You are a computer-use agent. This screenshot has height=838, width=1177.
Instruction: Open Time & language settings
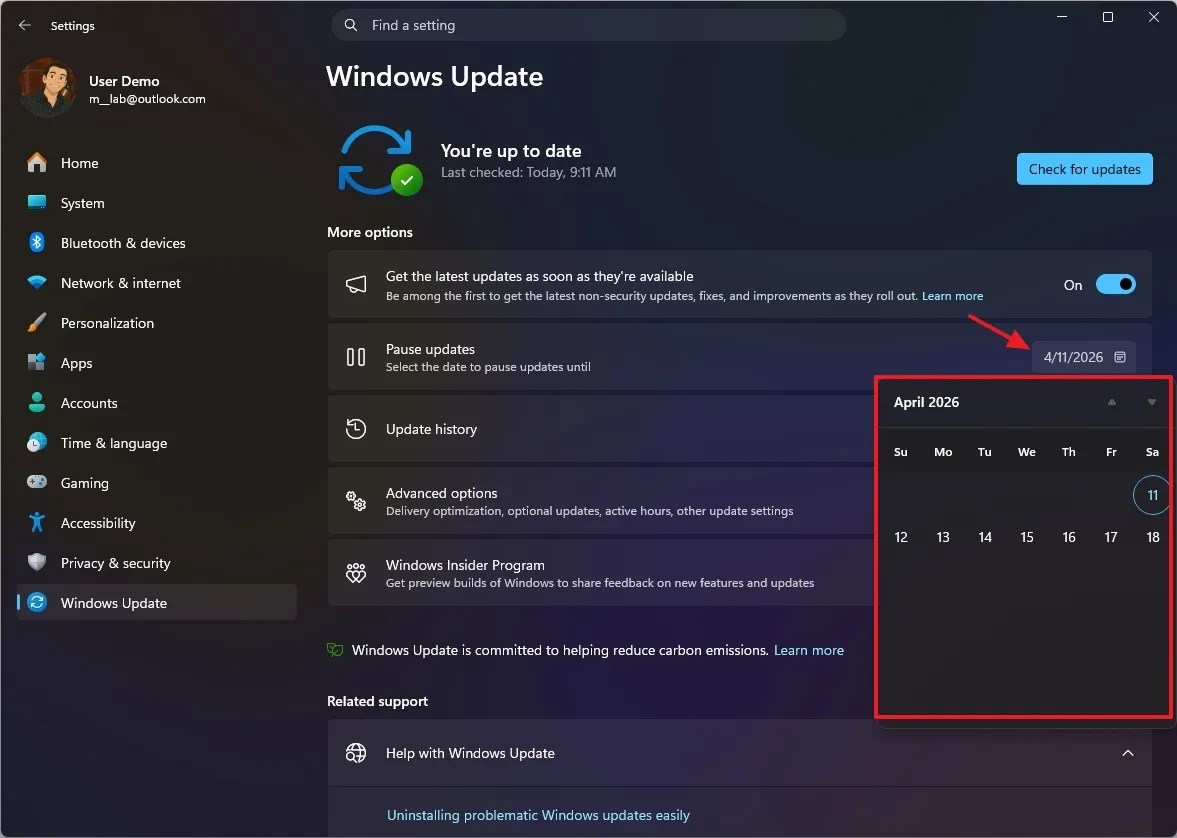click(x=158, y=443)
